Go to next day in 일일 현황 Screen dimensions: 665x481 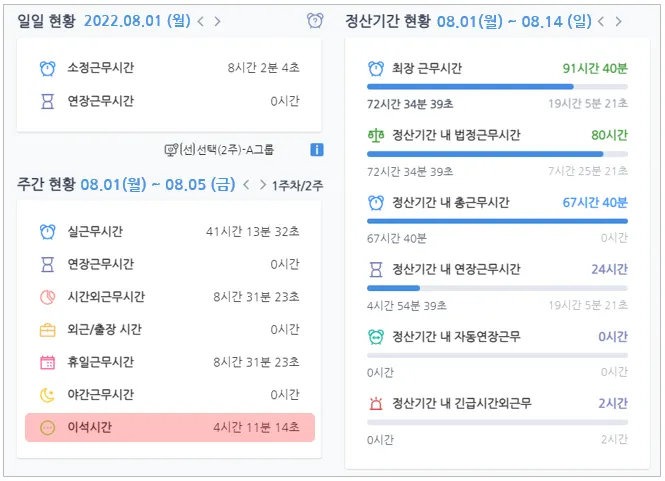(219, 21)
